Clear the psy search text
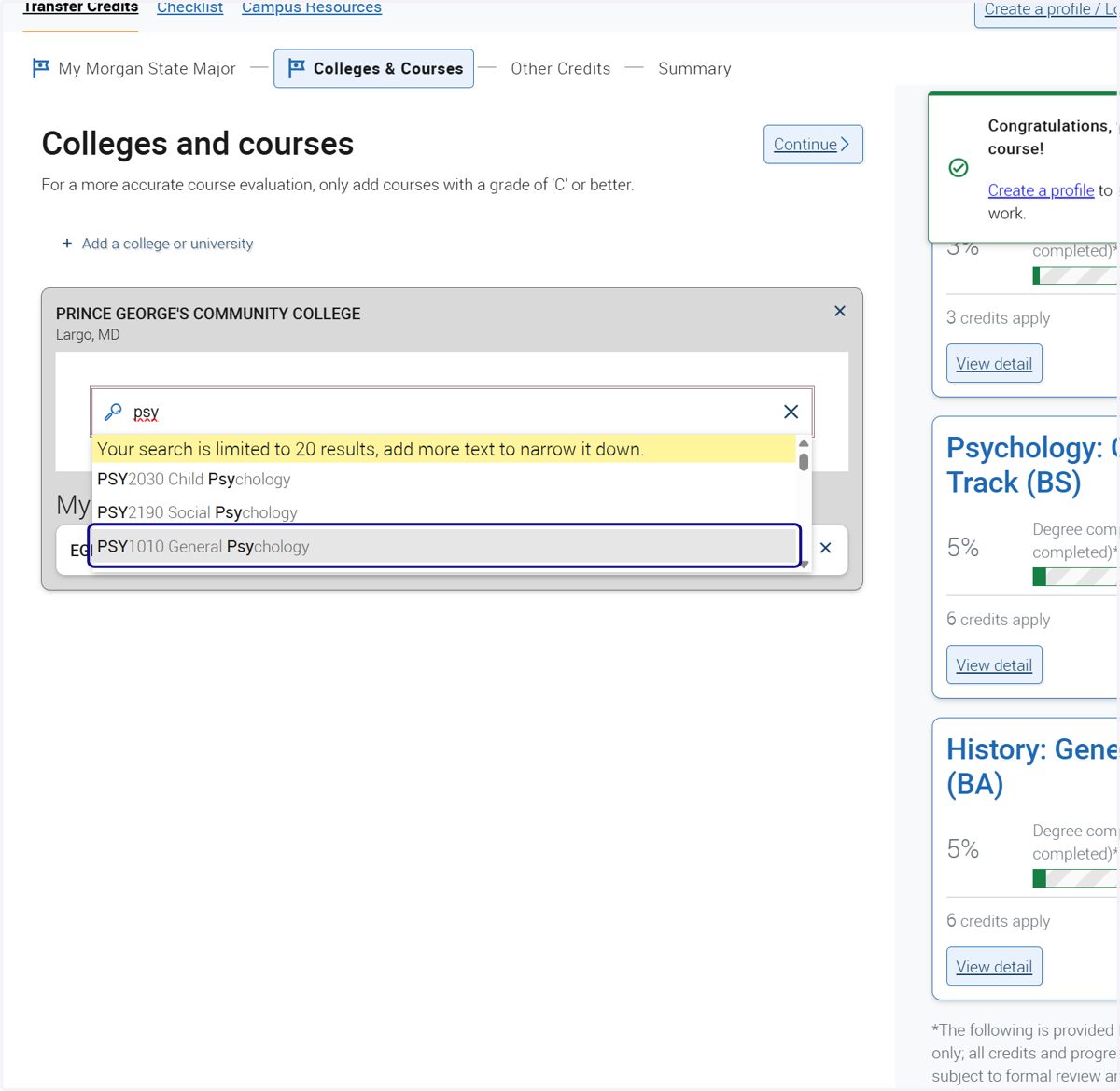 (791, 412)
